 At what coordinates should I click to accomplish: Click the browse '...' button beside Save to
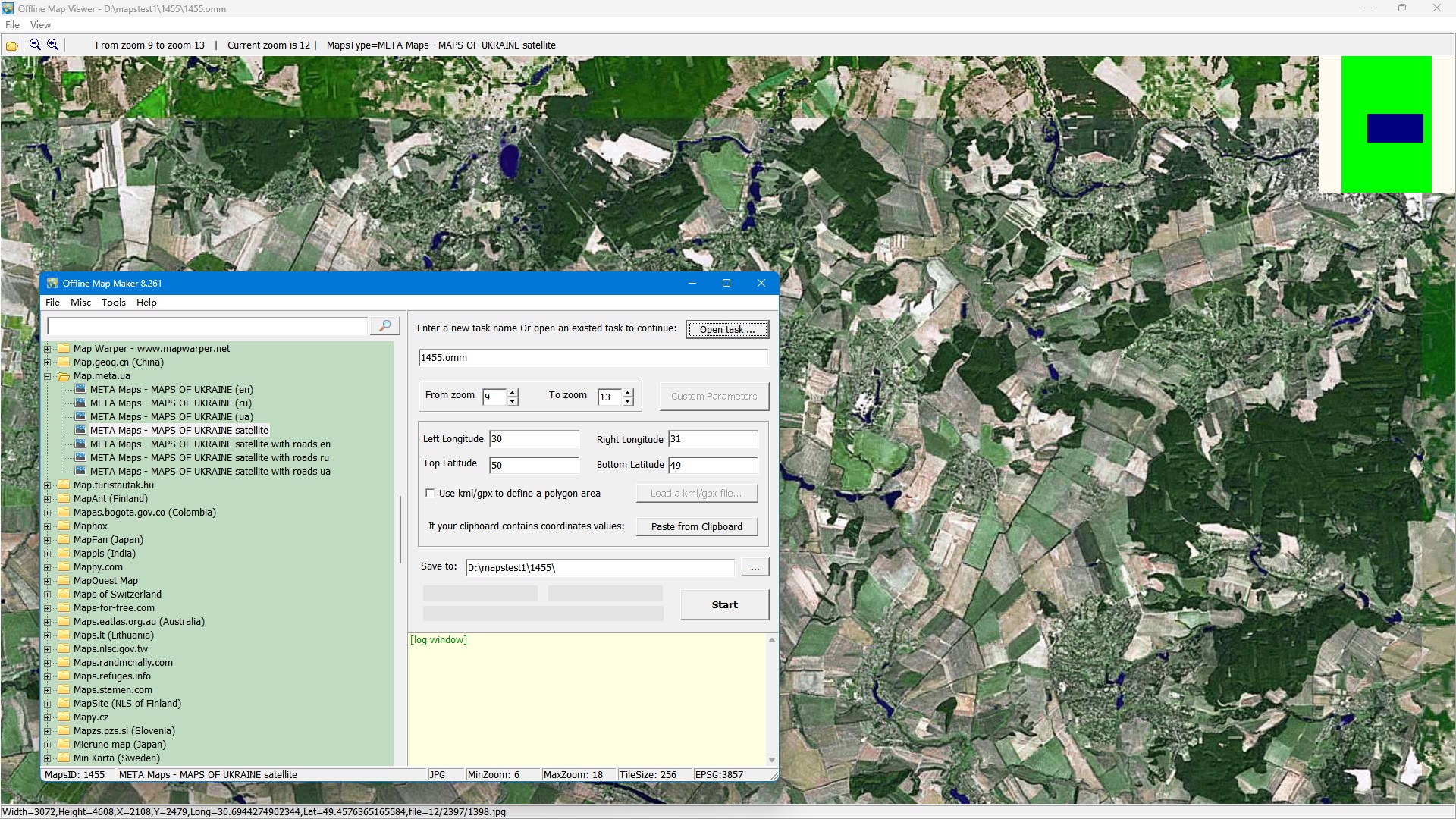[755, 568]
